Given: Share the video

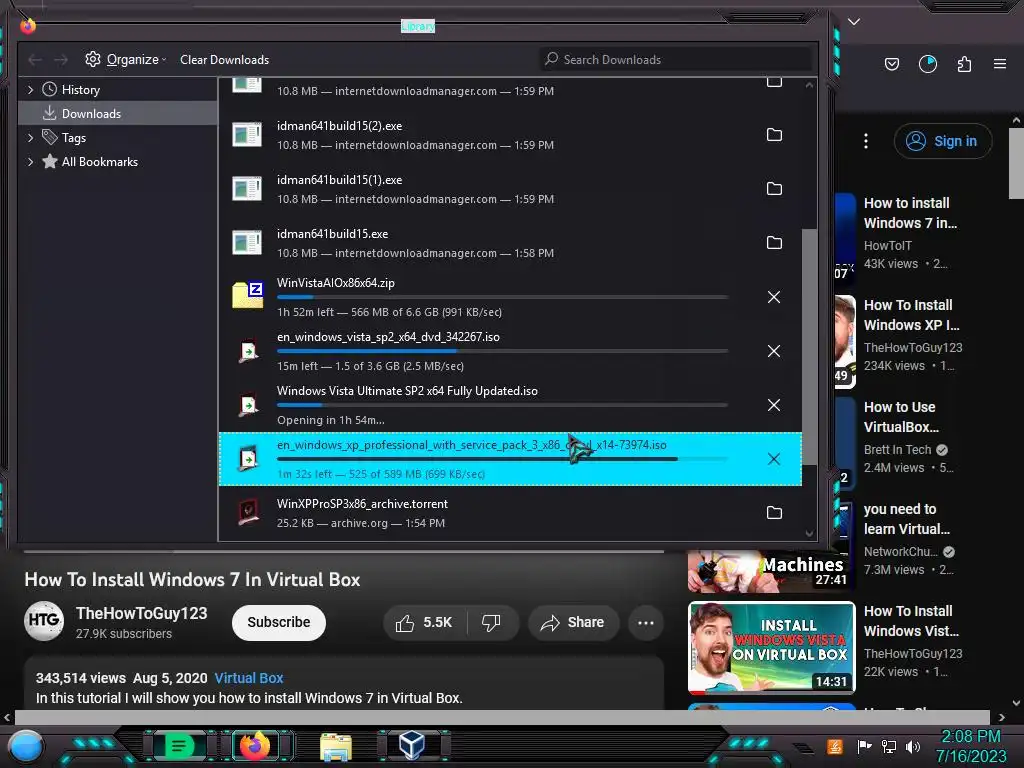Looking at the screenshot, I should click(572, 623).
